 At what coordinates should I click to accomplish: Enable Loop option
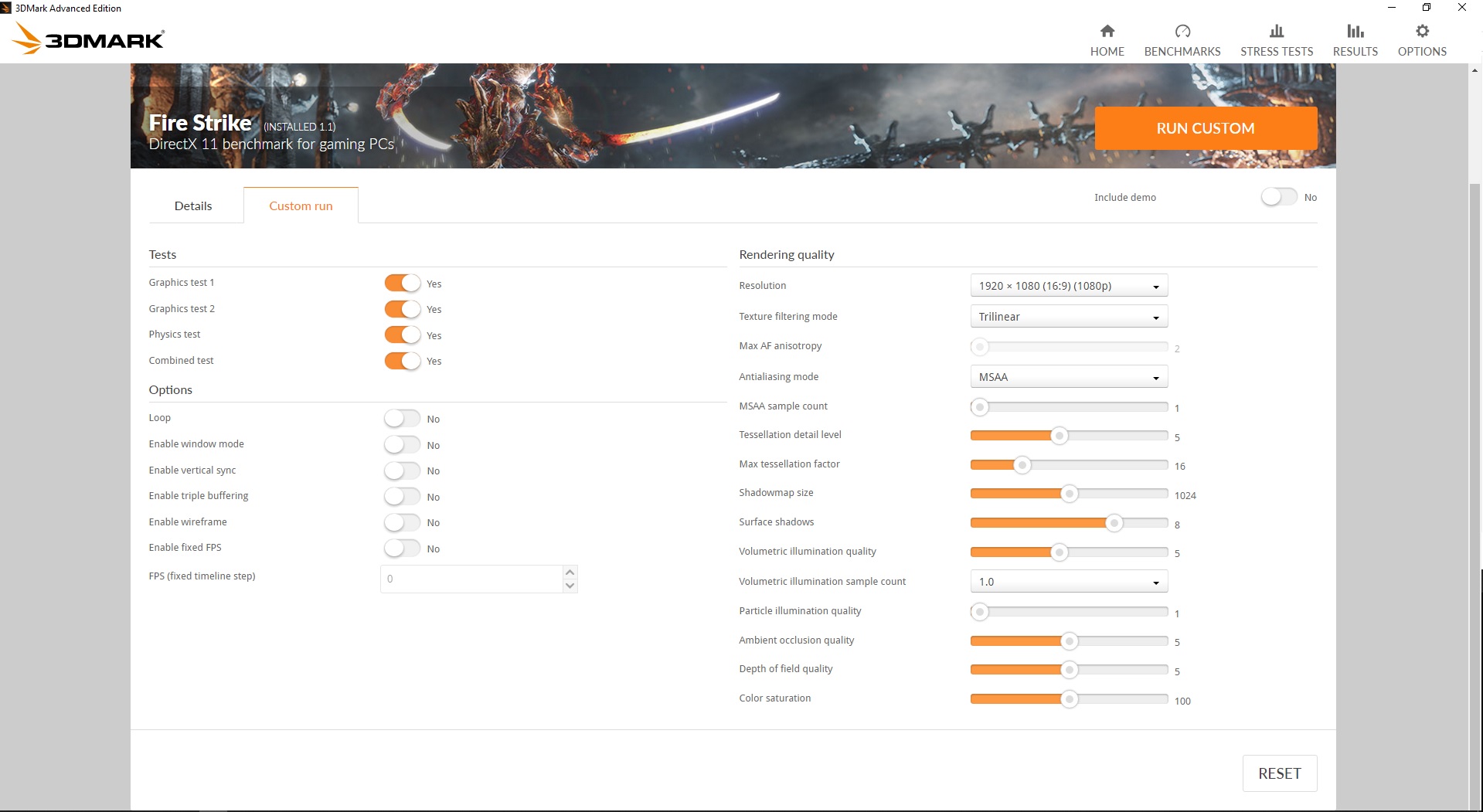[x=403, y=419]
